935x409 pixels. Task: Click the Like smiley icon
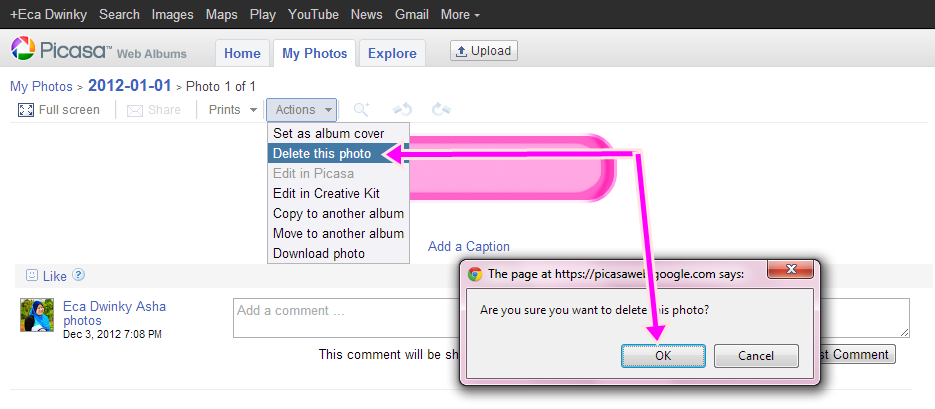[x=32, y=275]
